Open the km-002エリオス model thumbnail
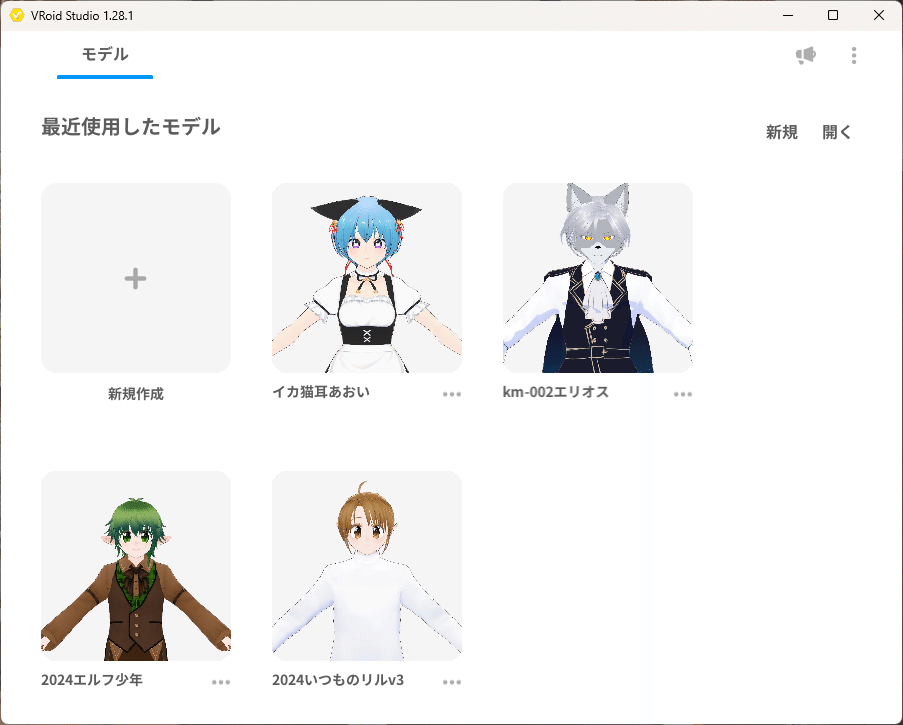 pos(598,278)
